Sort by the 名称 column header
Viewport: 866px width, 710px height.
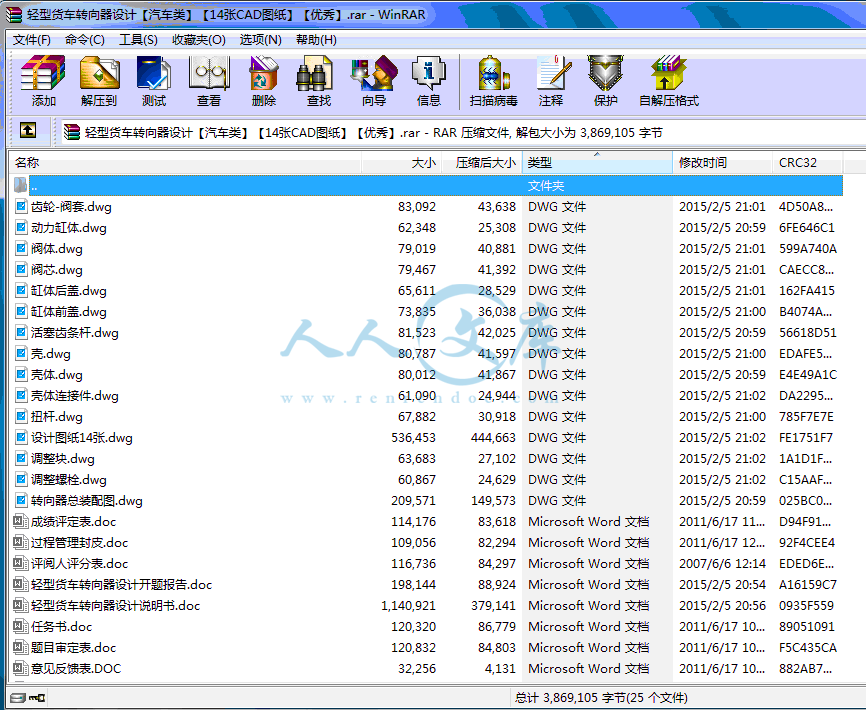186,163
